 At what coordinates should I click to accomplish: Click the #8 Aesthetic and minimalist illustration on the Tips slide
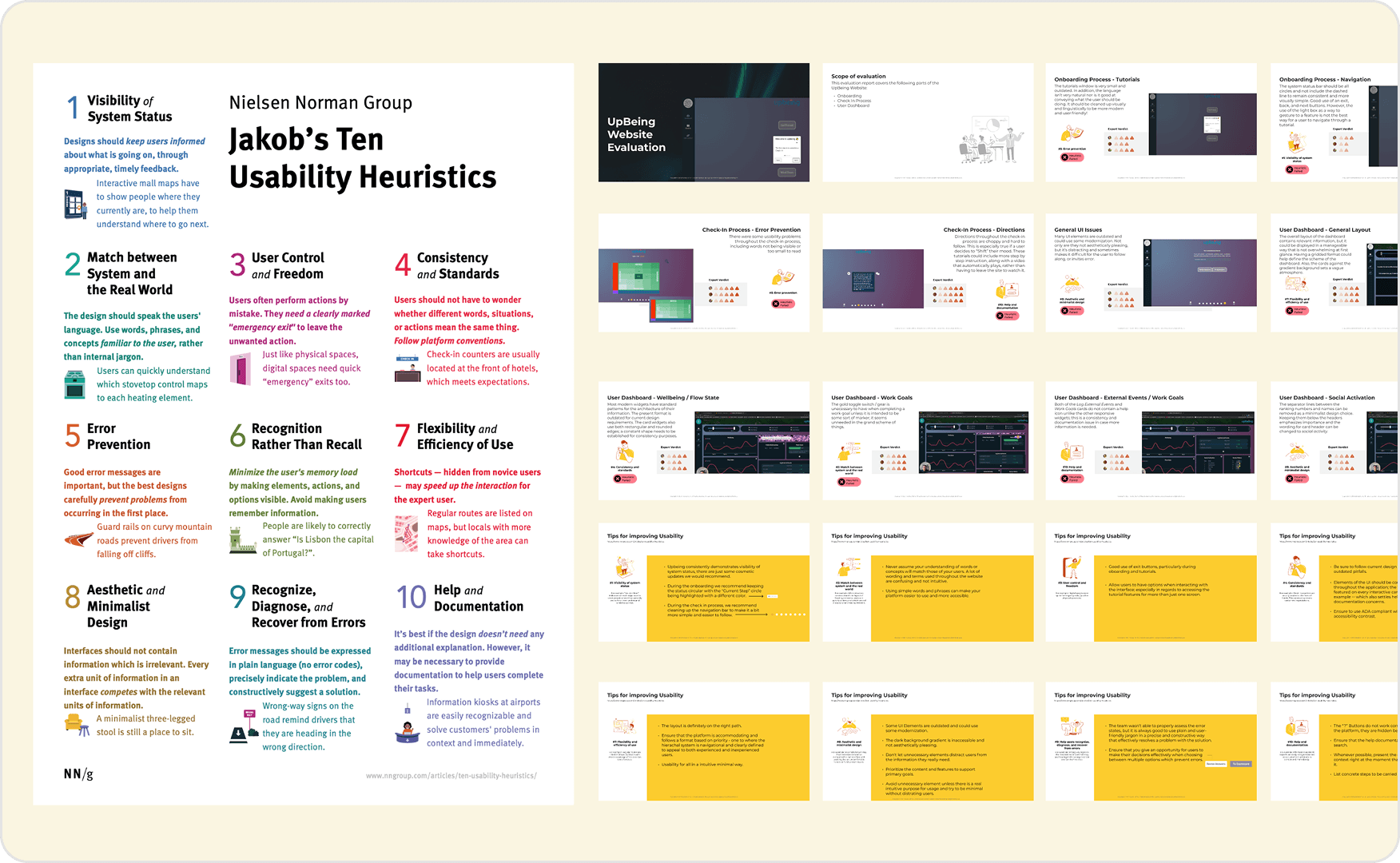(848, 727)
